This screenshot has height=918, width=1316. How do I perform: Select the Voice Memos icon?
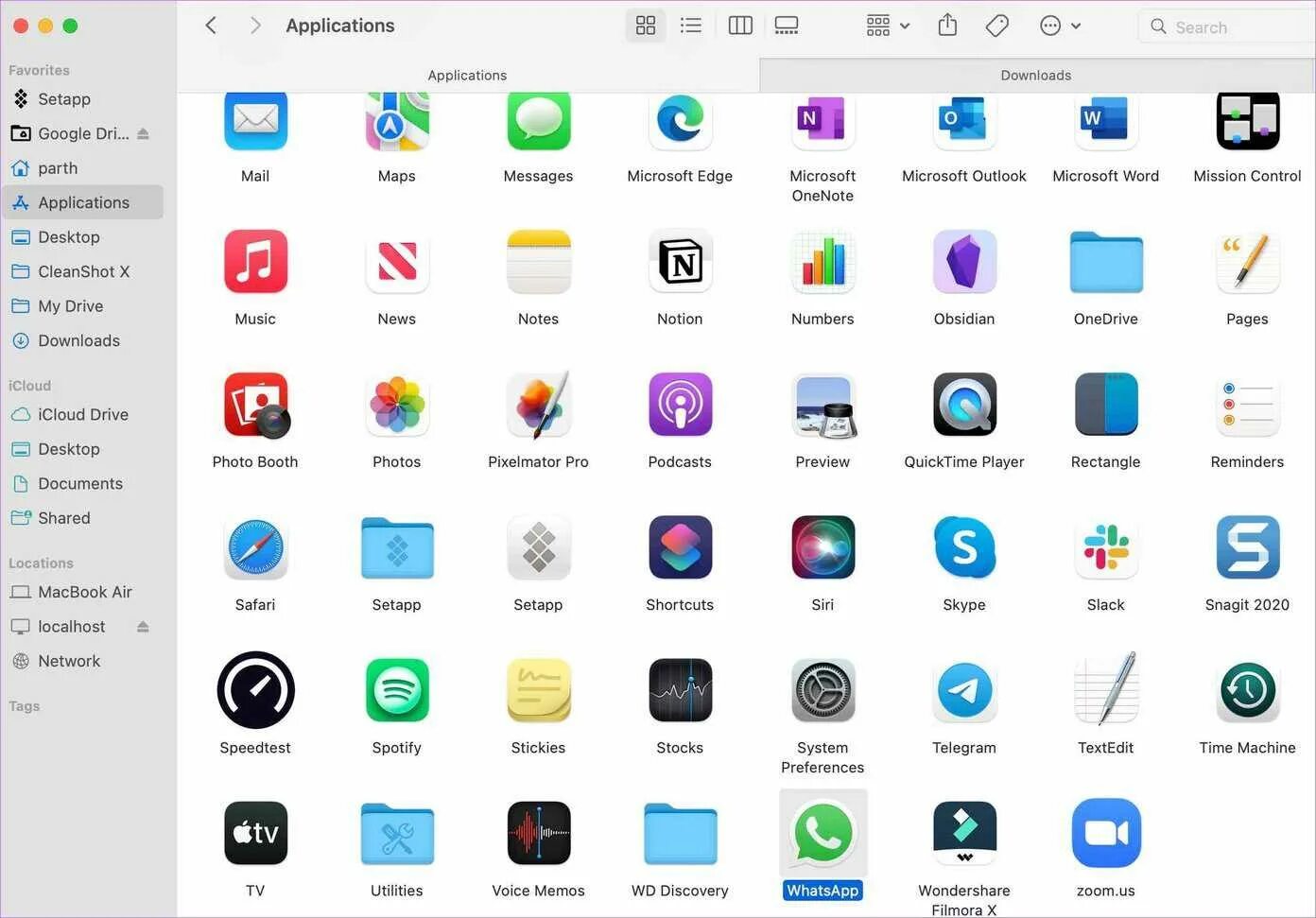click(x=539, y=833)
